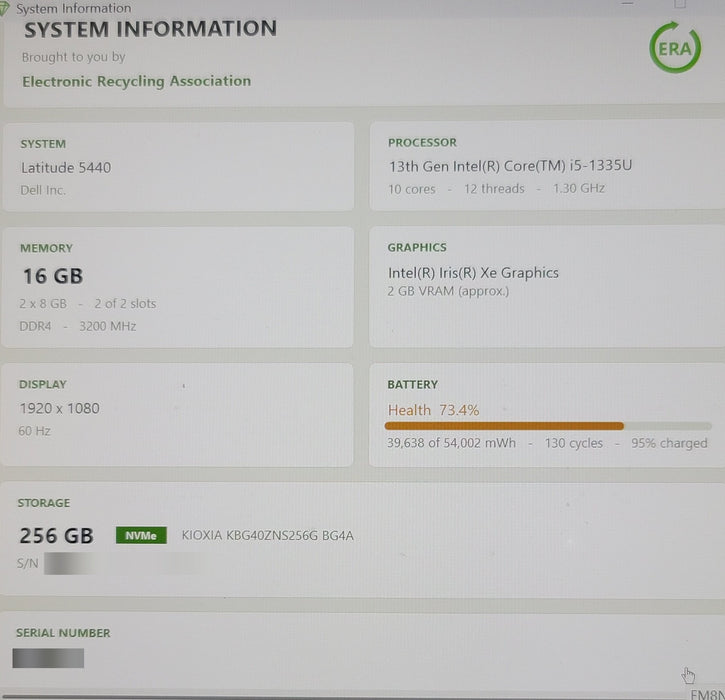
Task: Click the 'DDR4' memory type
Action: tap(35, 326)
